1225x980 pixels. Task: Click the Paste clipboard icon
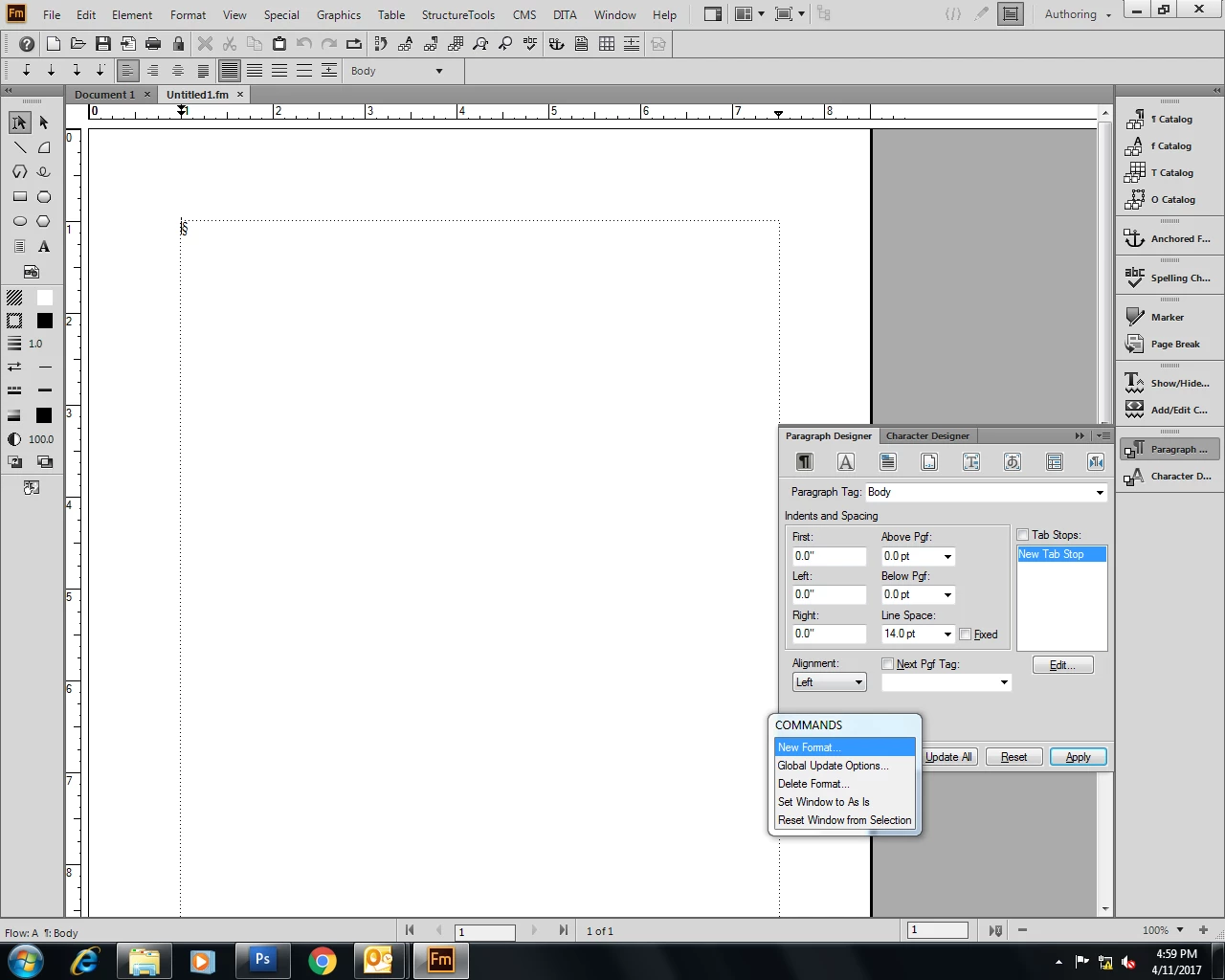tap(279, 44)
